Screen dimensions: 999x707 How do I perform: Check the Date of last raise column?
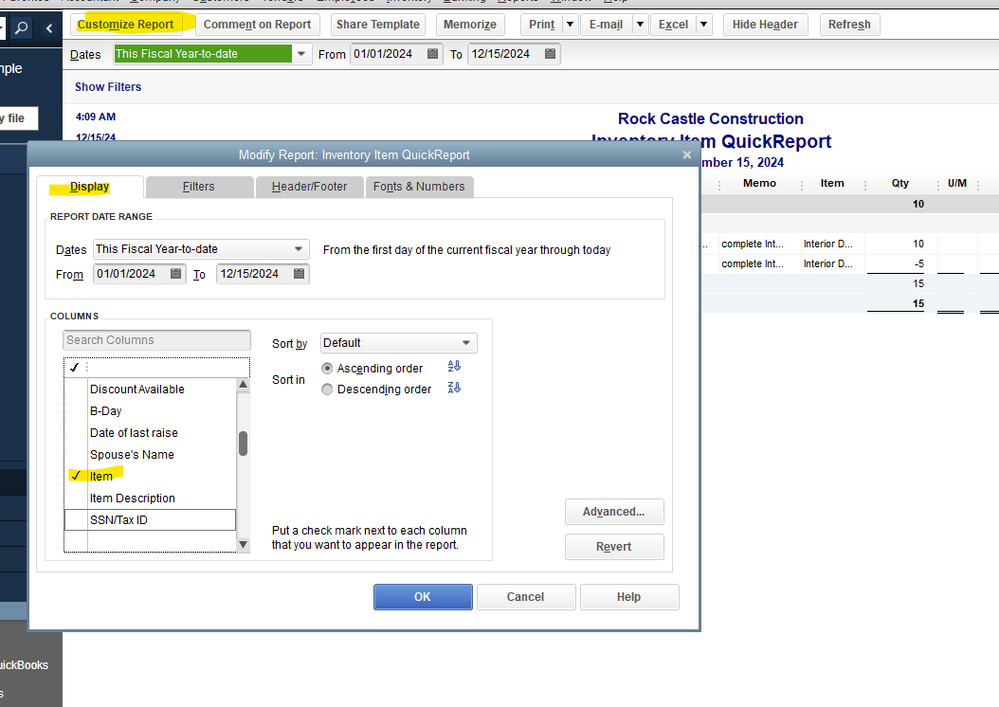76,432
